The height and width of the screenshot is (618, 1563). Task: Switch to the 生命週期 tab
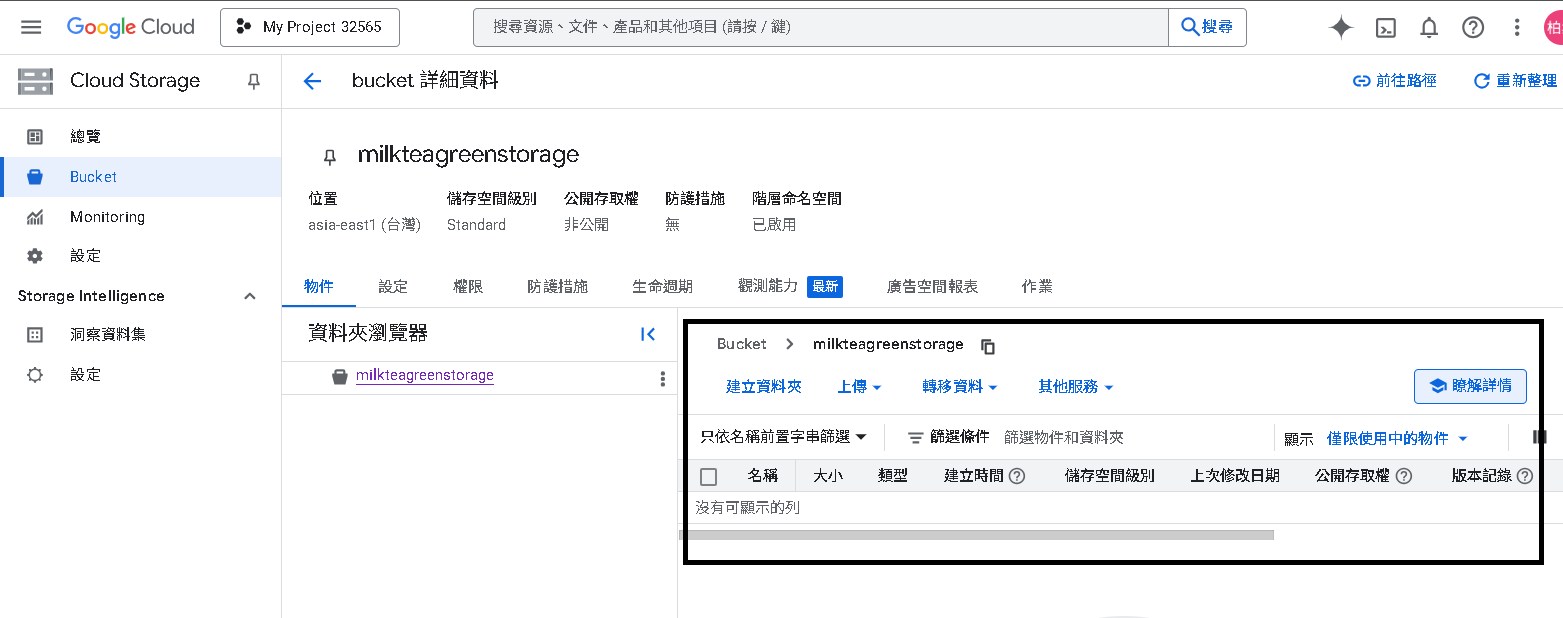coord(662,287)
